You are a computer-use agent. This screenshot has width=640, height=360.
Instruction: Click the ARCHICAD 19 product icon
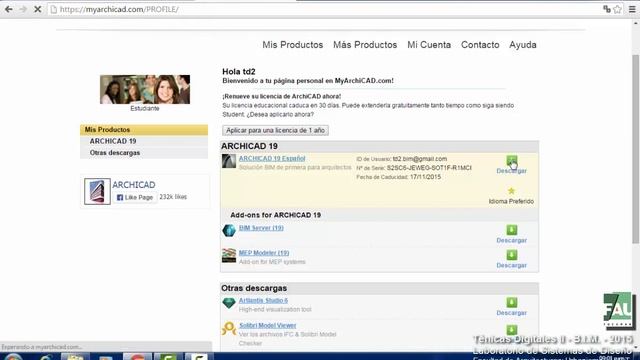229,161
